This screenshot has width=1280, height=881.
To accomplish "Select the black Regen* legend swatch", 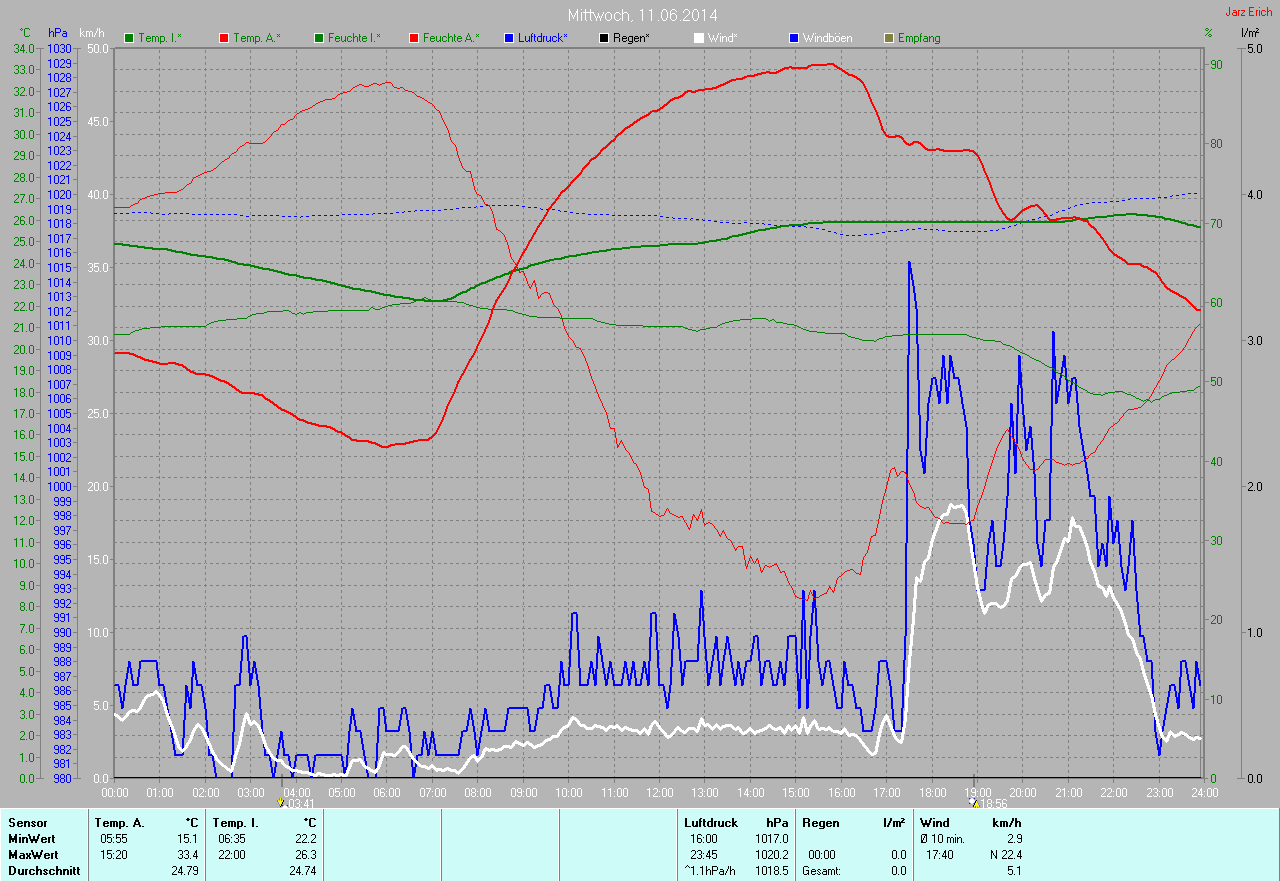I will [604, 38].
